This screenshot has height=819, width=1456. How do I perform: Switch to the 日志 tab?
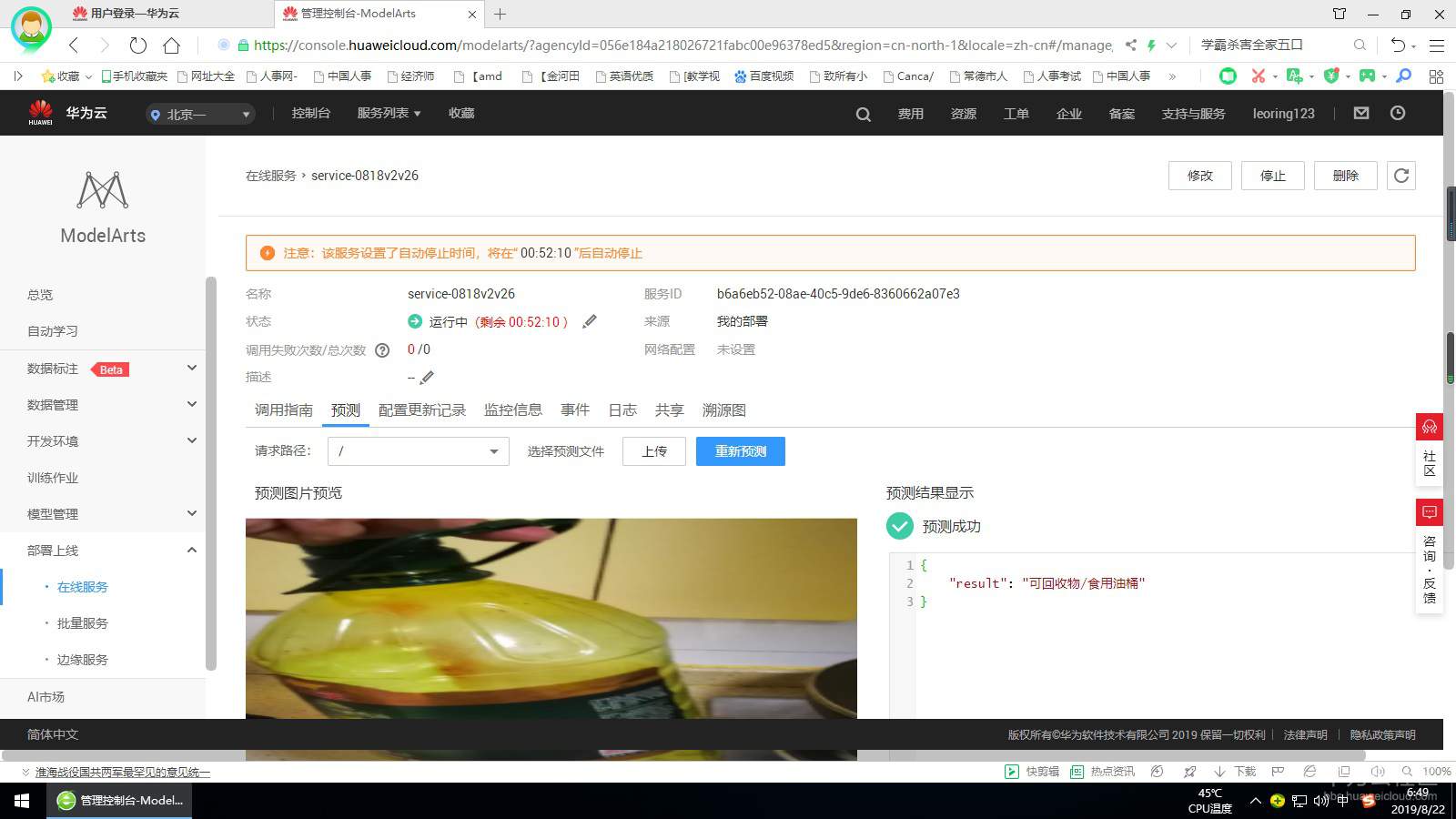point(622,409)
